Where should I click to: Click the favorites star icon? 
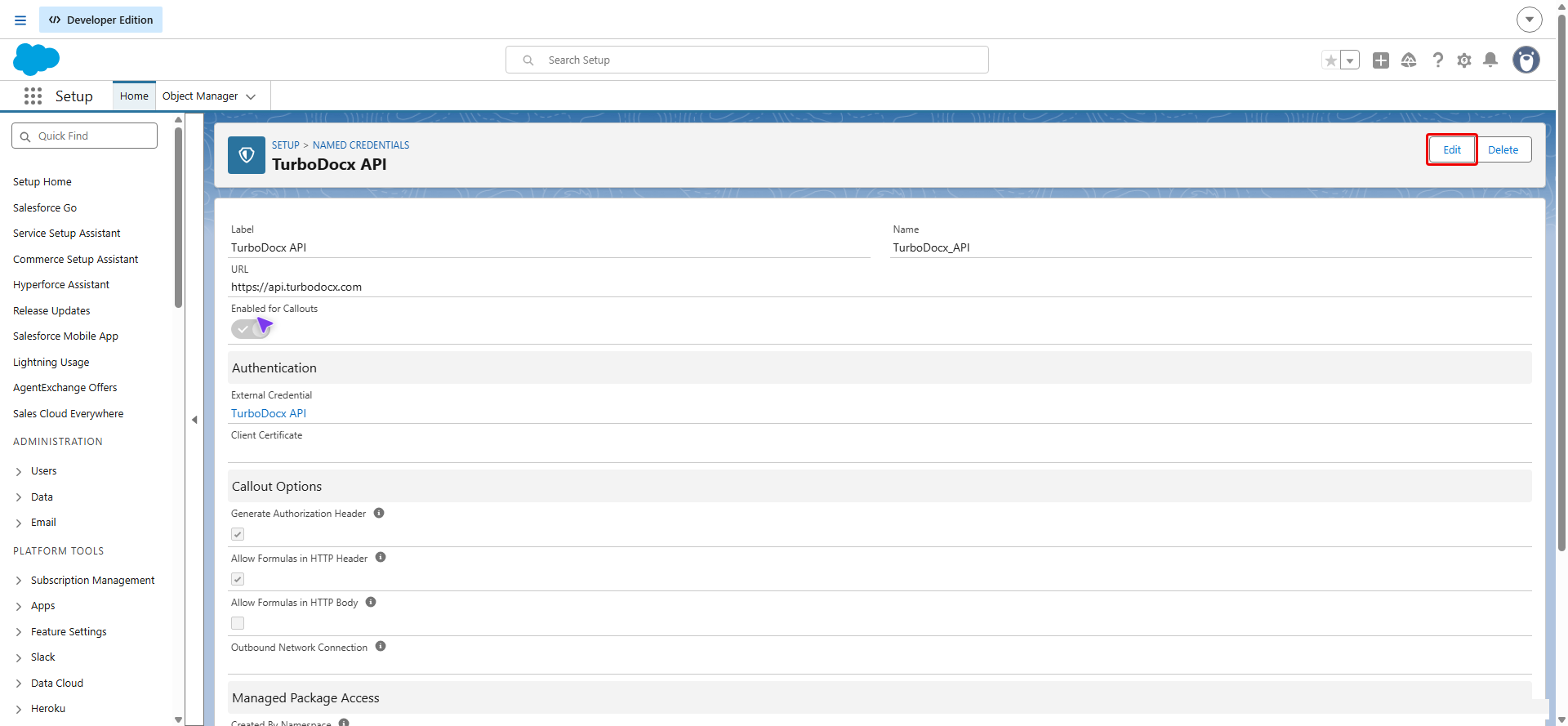[1331, 60]
